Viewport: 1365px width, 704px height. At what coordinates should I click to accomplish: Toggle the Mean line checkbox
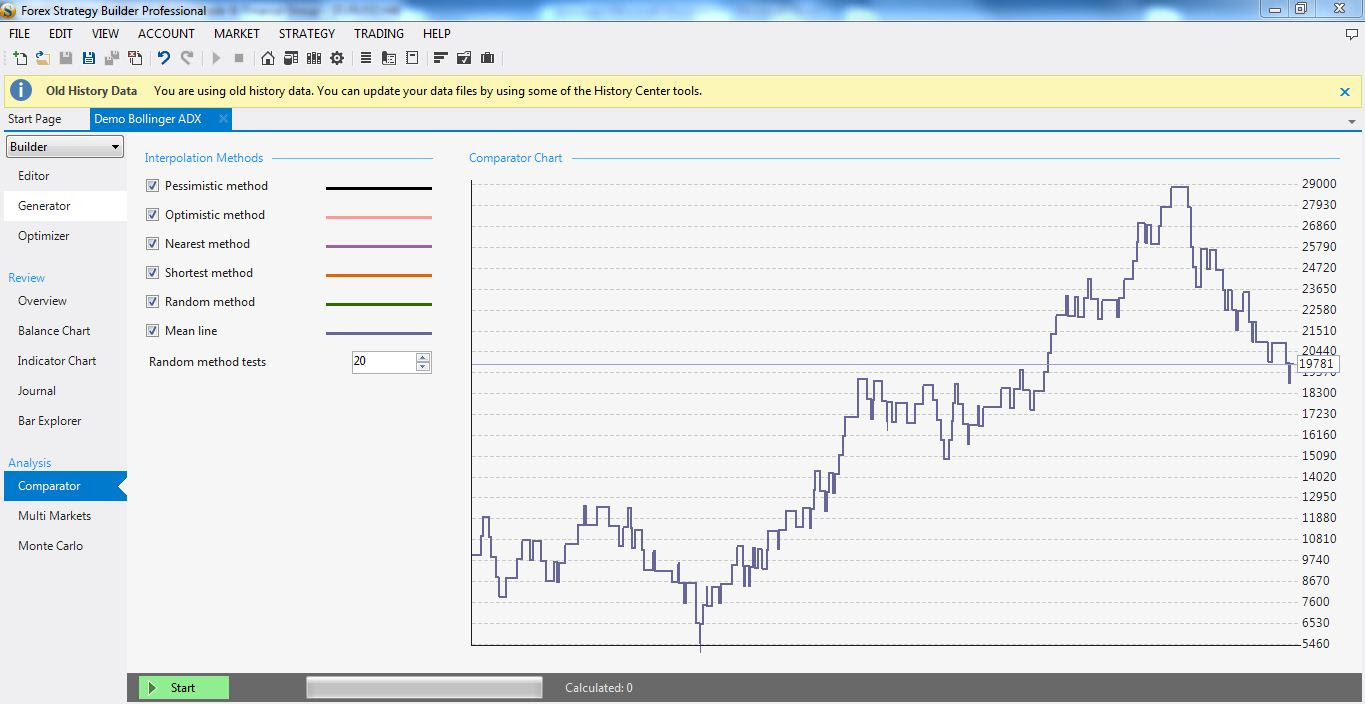(x=153, y=331)
